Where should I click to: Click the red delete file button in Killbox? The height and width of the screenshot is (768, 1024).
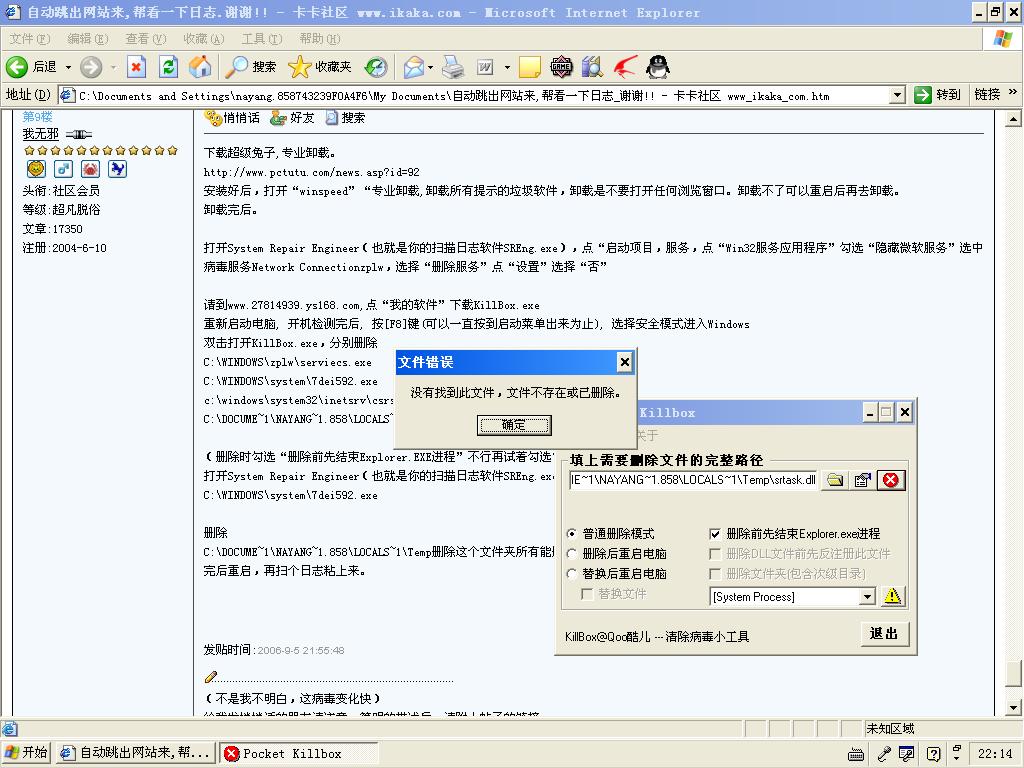[890, 480]
